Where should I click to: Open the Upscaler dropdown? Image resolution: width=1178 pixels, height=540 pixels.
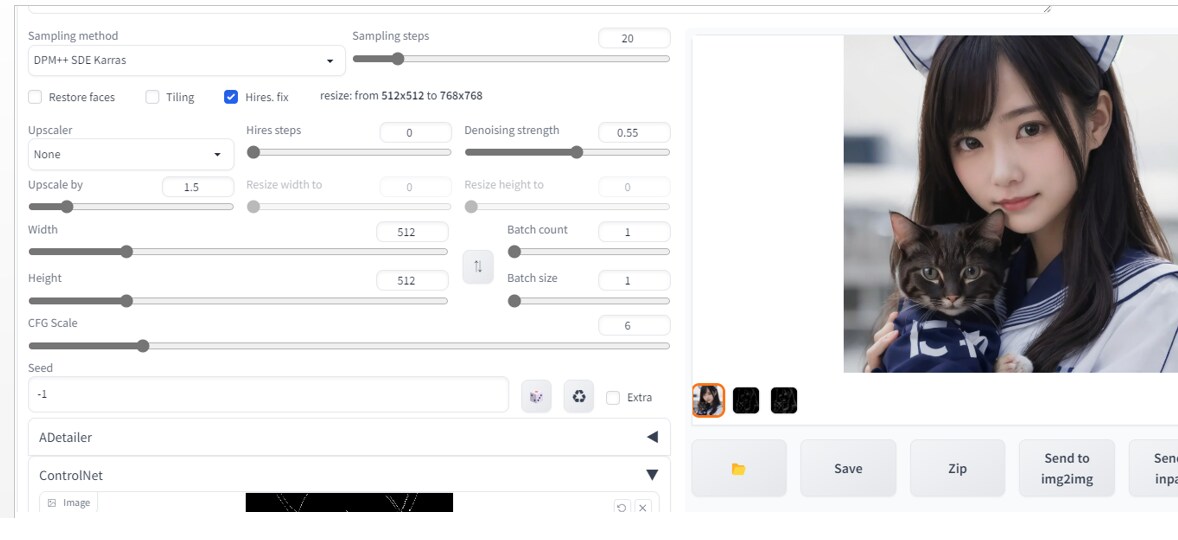pos(131,154)
